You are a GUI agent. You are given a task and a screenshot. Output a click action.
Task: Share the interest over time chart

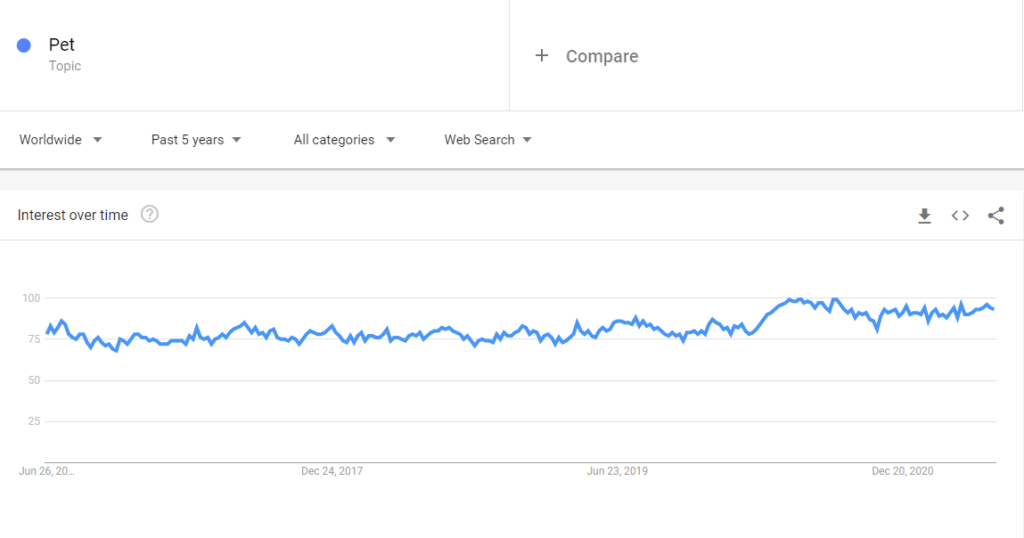996,215
